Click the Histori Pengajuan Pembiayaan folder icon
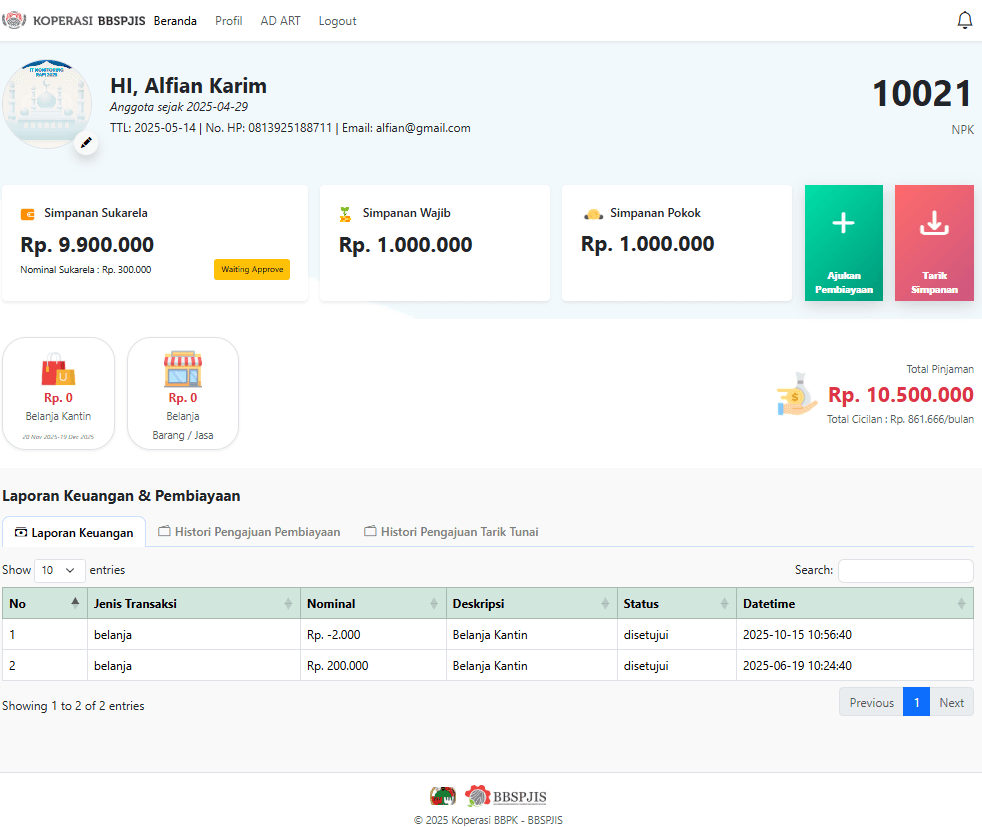 (164, 531)
